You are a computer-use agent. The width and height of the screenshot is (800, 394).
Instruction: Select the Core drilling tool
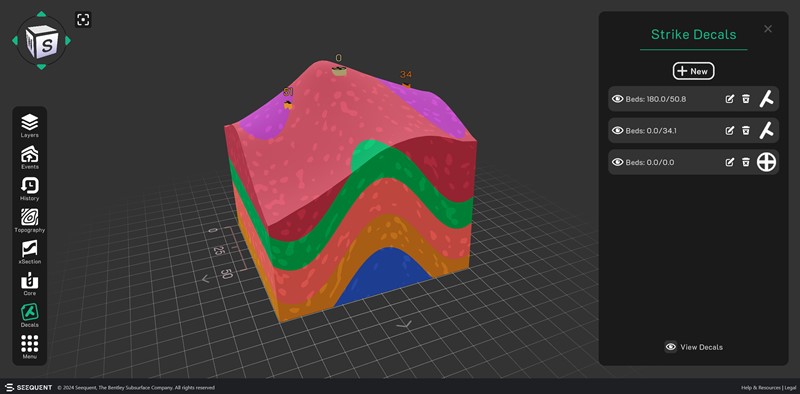(30, 284)
